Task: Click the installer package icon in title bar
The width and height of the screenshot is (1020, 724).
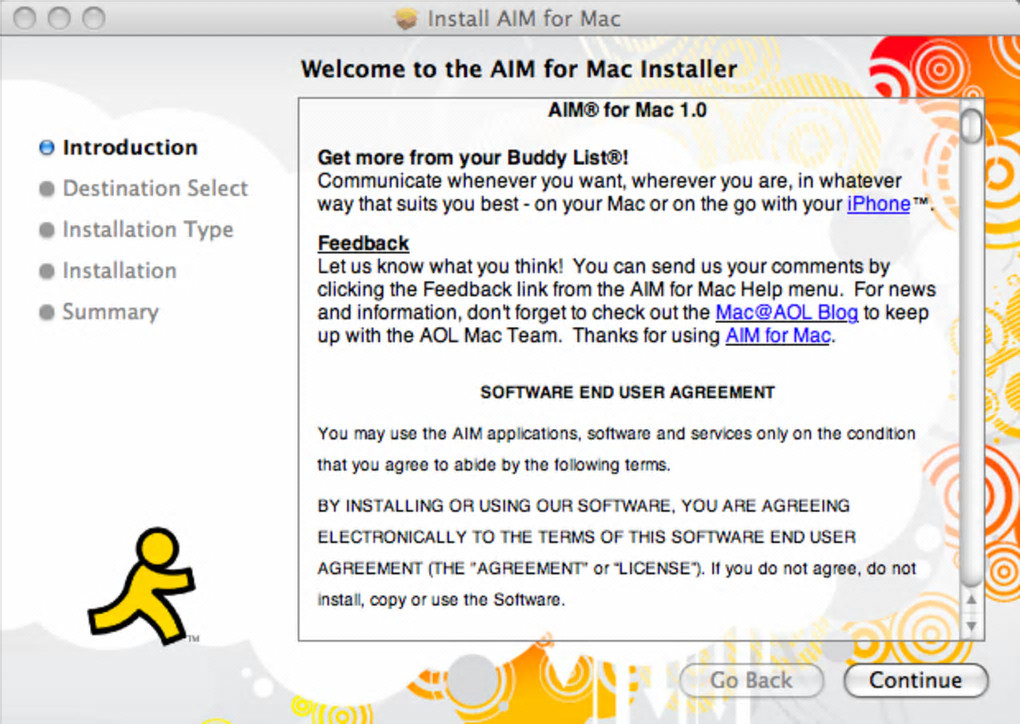Action: [x=405, y=18]
